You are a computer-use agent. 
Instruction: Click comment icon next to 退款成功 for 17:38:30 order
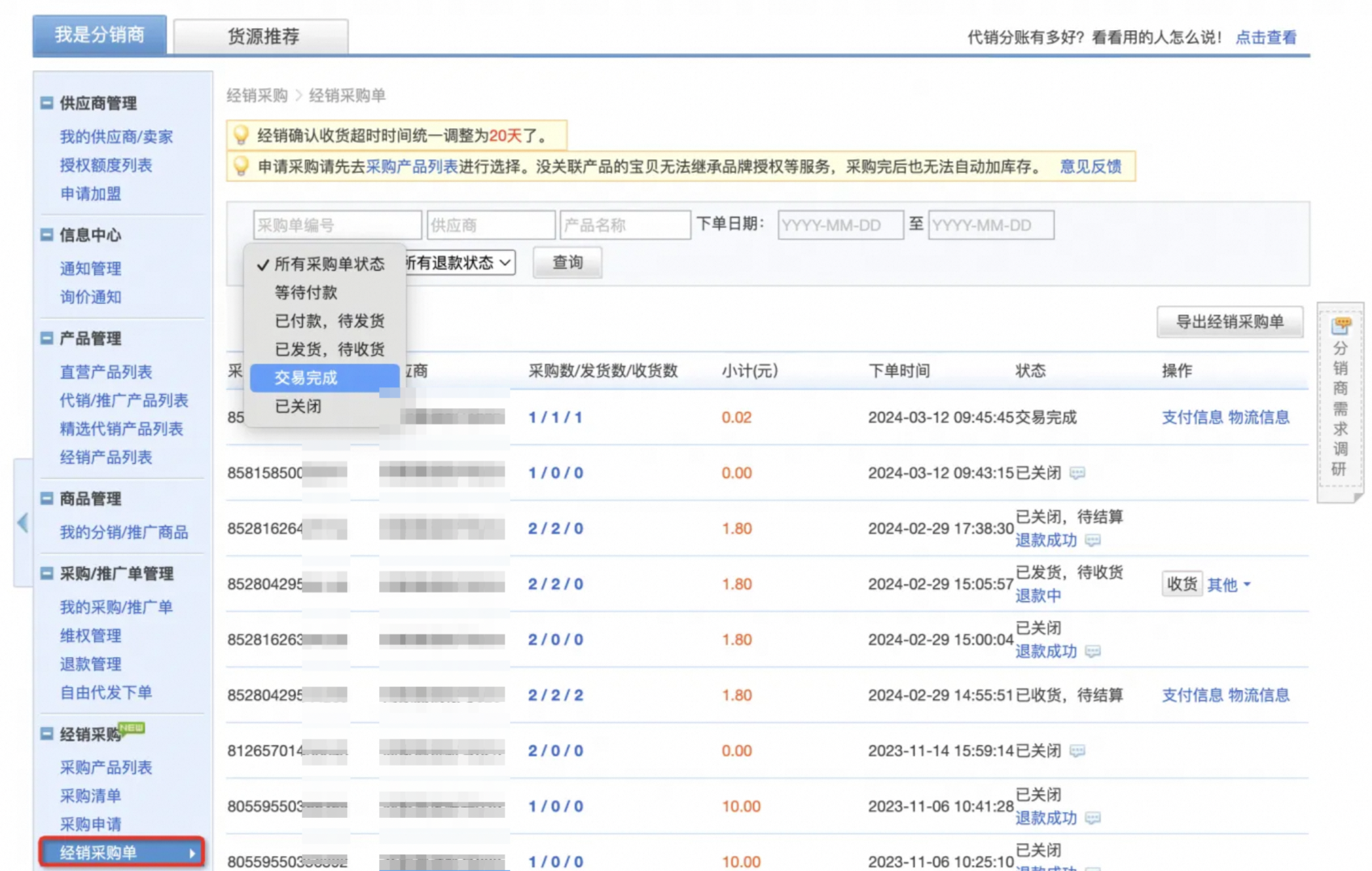[1092, 540]
